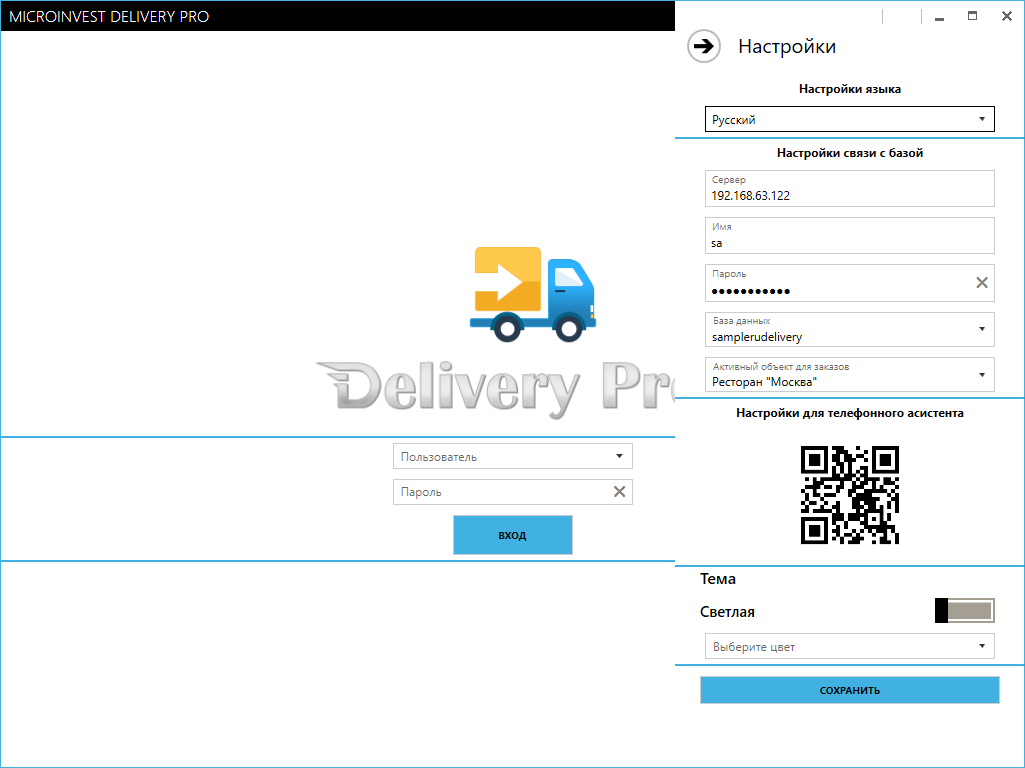Click the Настройки языка heading

[x=849, y=89]
